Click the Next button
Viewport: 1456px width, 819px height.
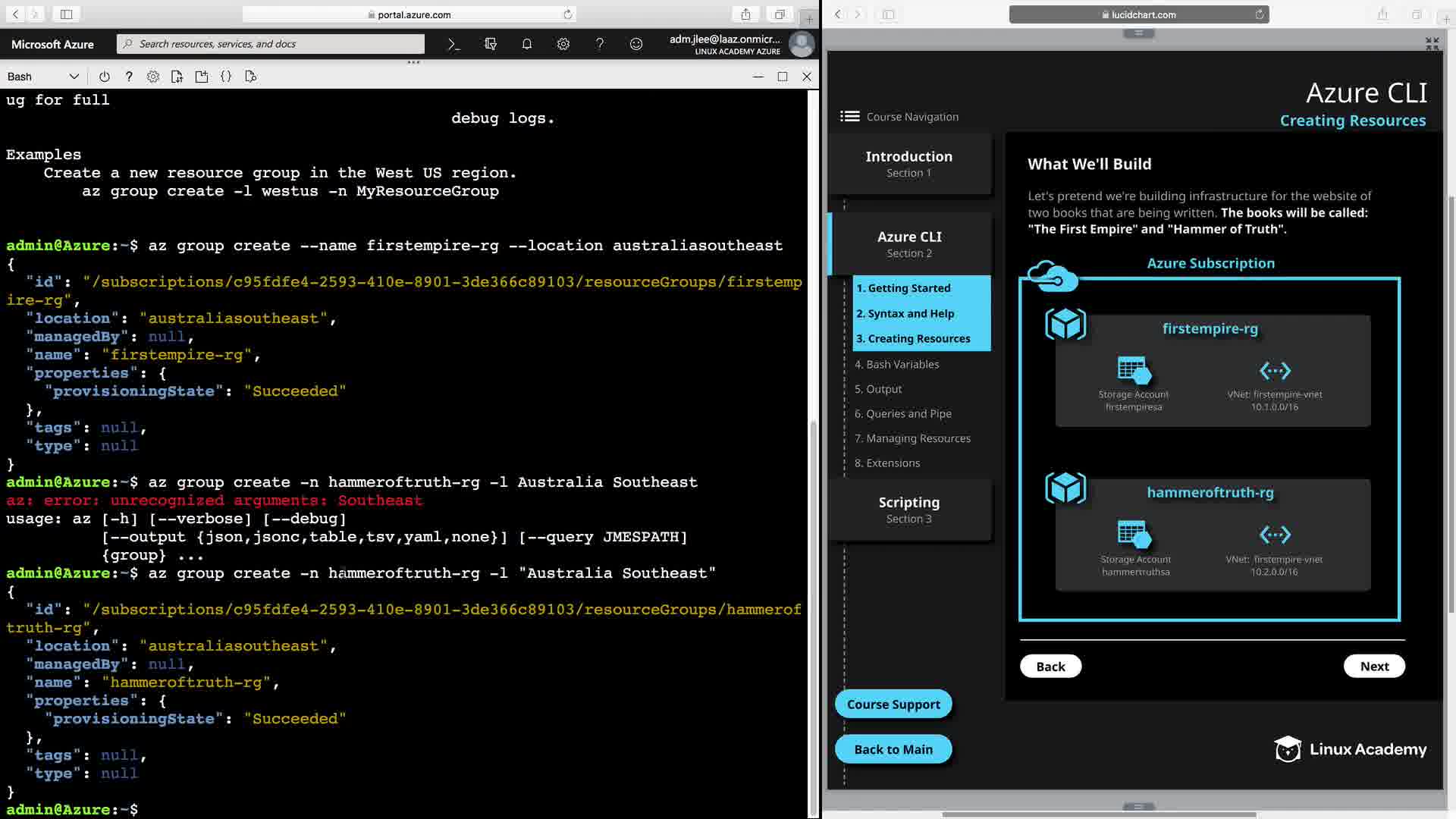click(1374, 666)
